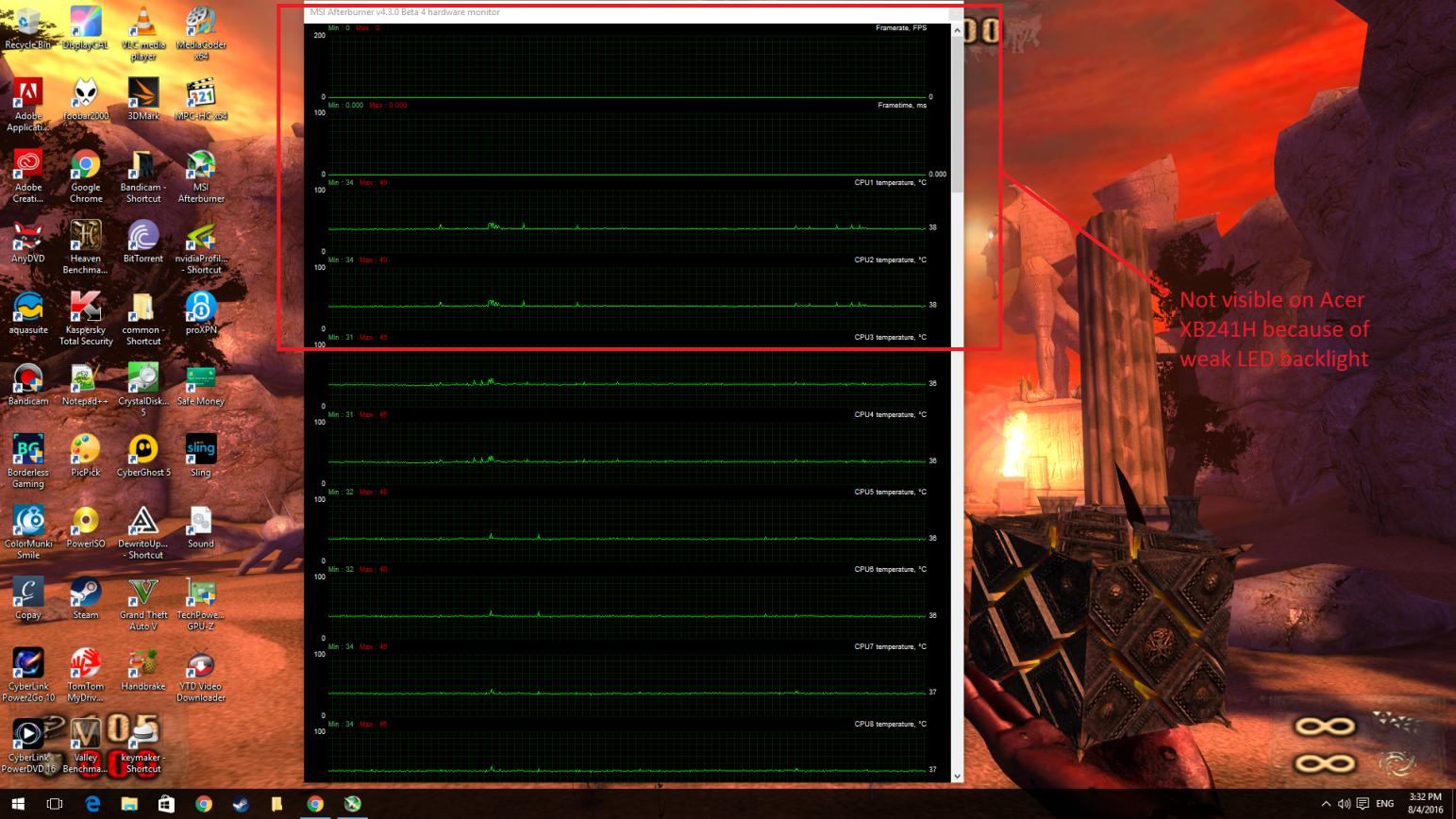This screenshot has width=1456, height=819.
Task: Launch MPC-HC x64 desktop shortcut
Action: point(201,99)
